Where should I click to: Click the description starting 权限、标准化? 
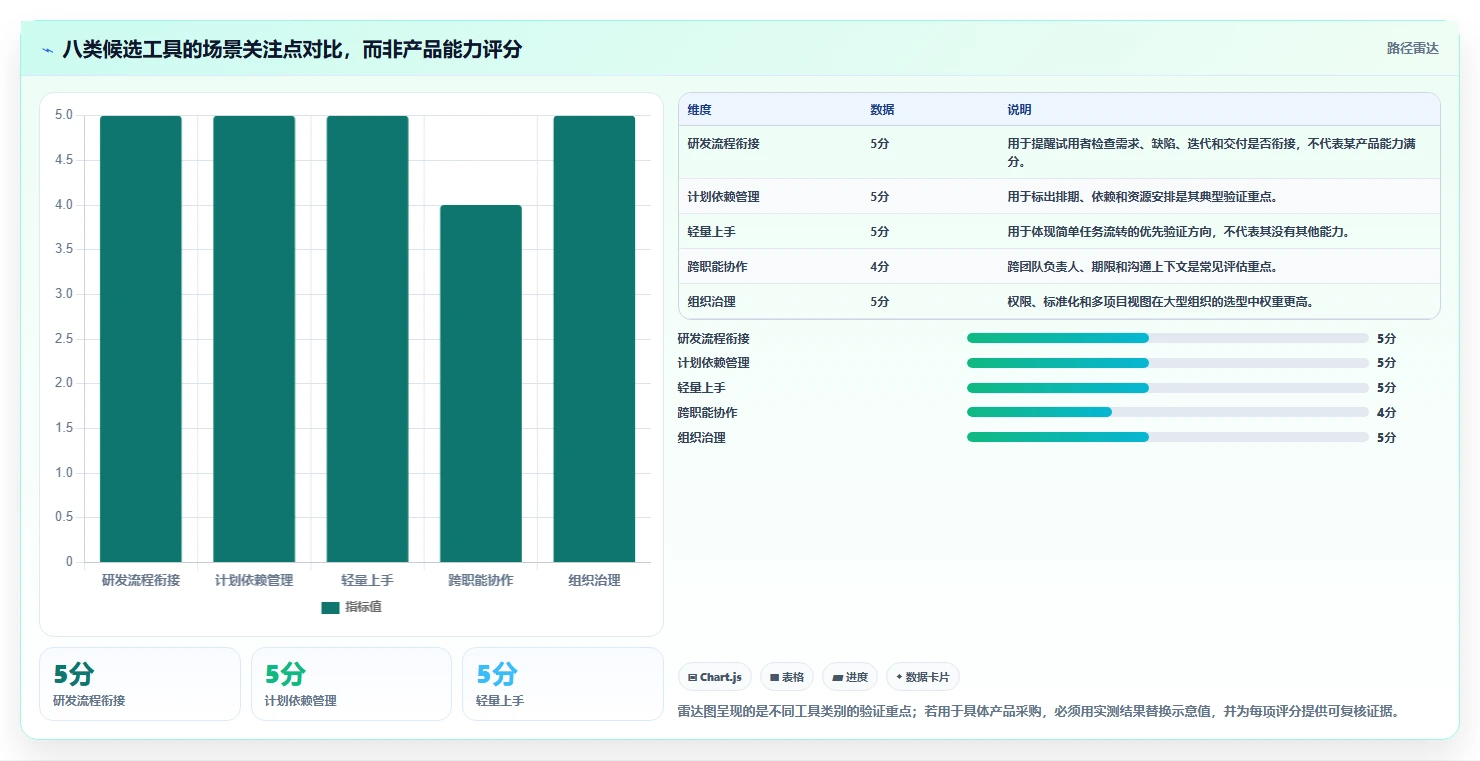pyautogui.click(x=1160, y=302)
